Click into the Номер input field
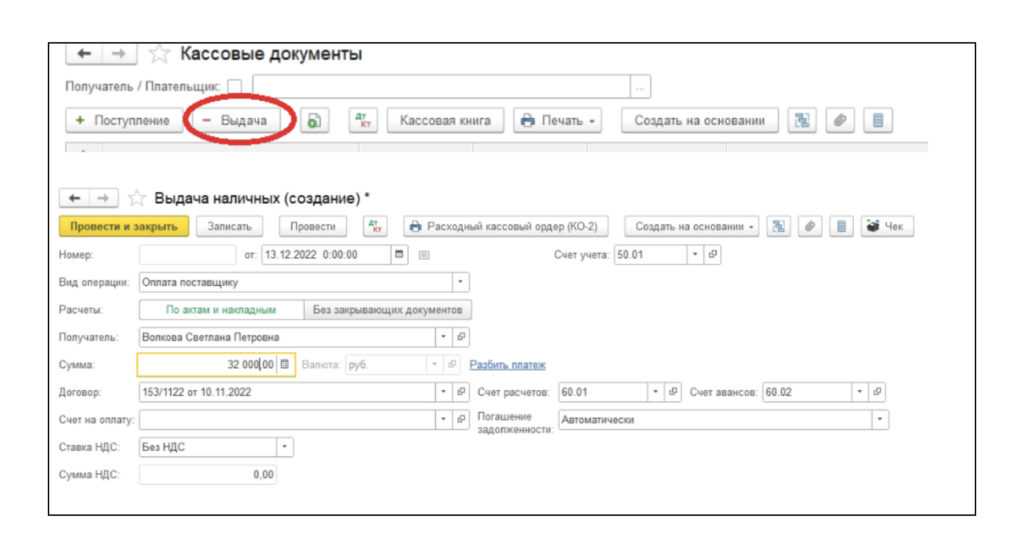 coord(178,254)
